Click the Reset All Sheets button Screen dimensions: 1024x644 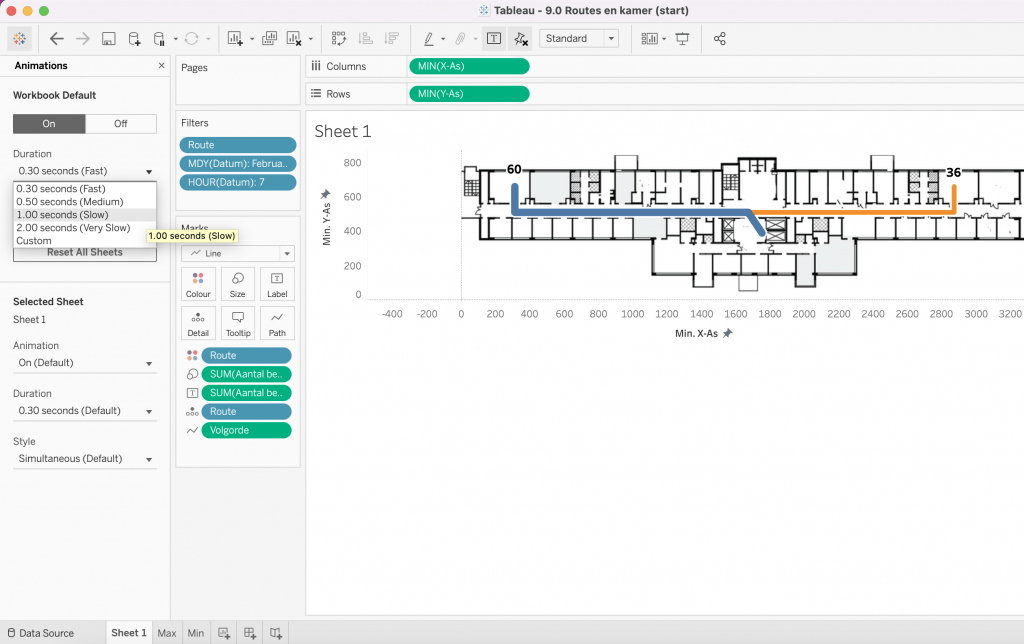(x=85, y=252)
